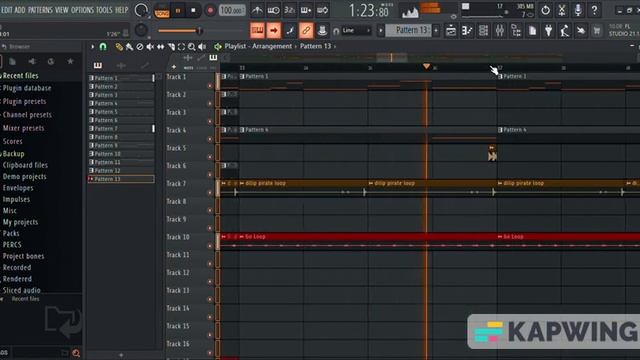Enable wait for input before recording
This screenshot has width=640, height=360.
(x=273, y=10)
